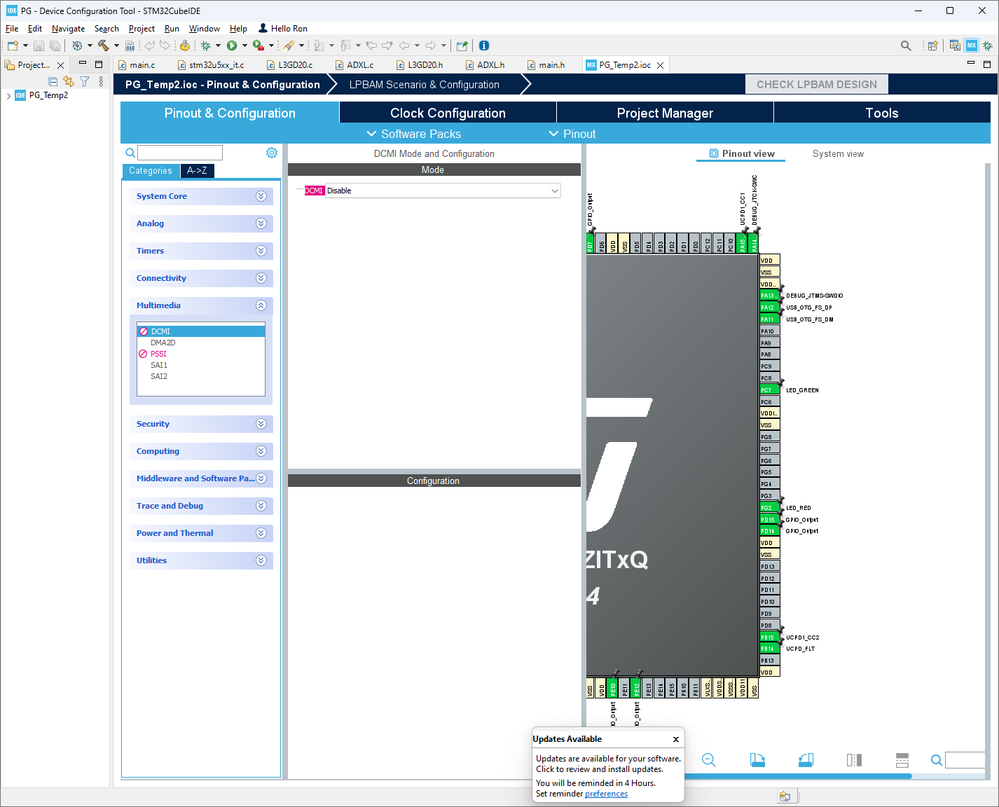Click the Information Center blue i icon
The image size is (999, 807).
(484, 46)
